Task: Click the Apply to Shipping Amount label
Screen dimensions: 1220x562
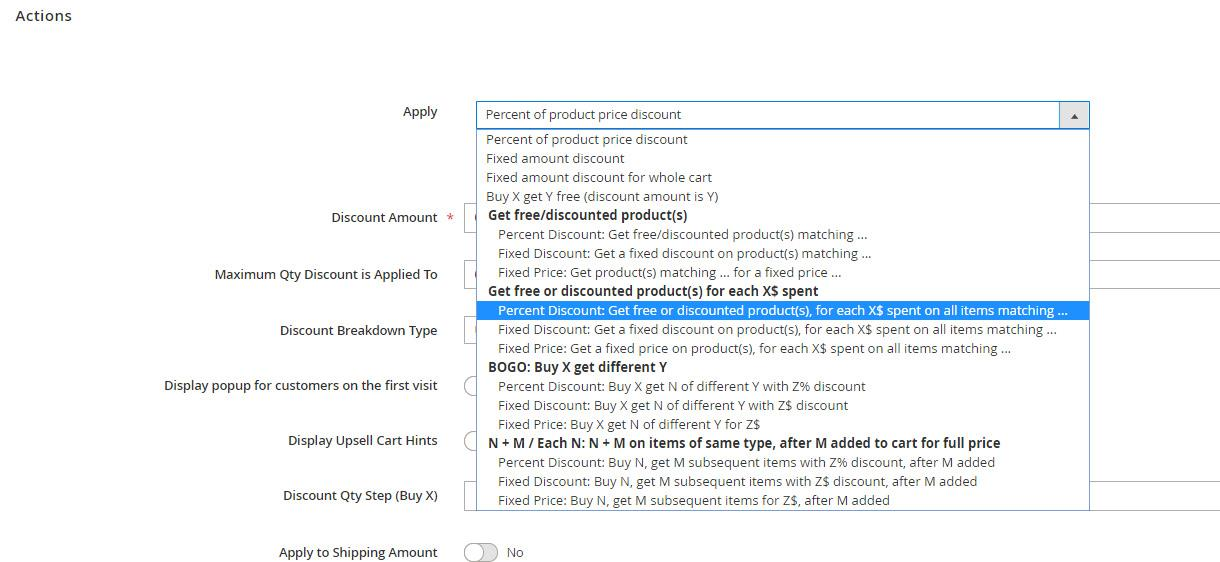Action: (358, 552)
